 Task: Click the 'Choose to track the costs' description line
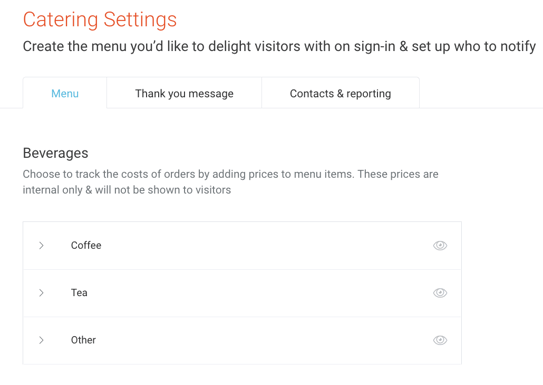(231, 174)
